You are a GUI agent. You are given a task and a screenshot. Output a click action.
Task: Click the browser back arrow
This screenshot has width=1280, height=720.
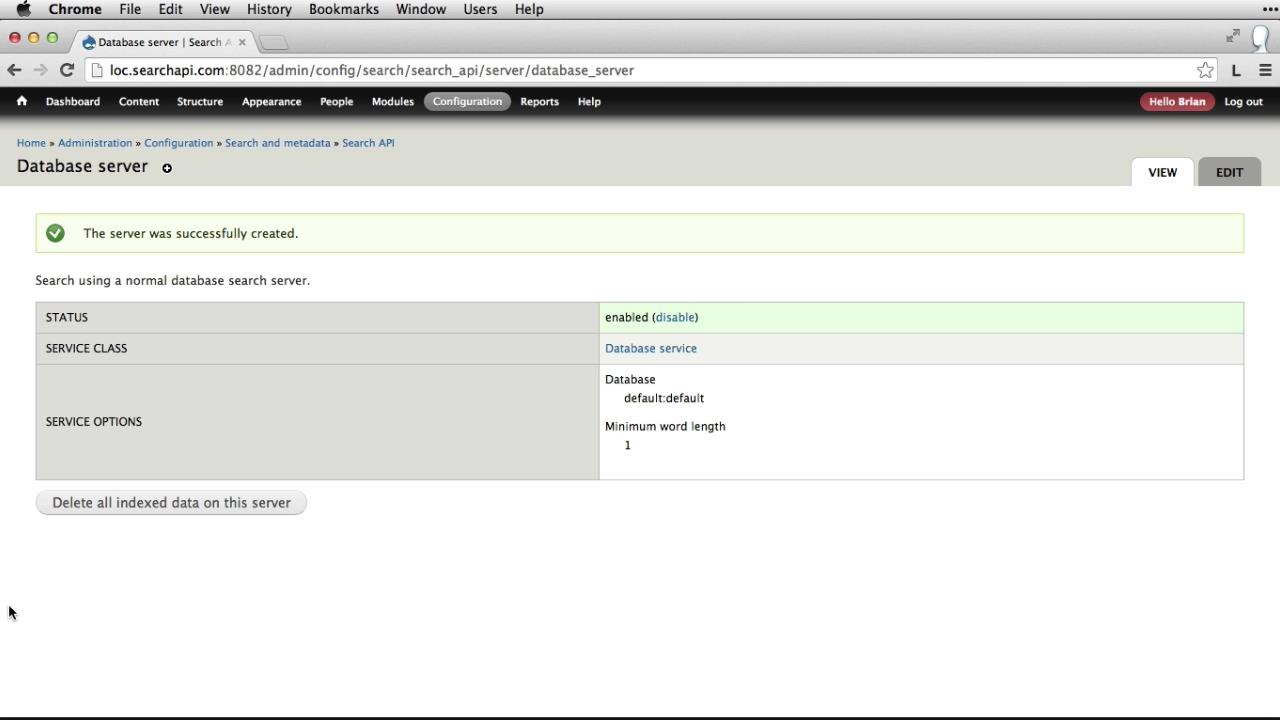pyautogui.click(x=14, y=70)
